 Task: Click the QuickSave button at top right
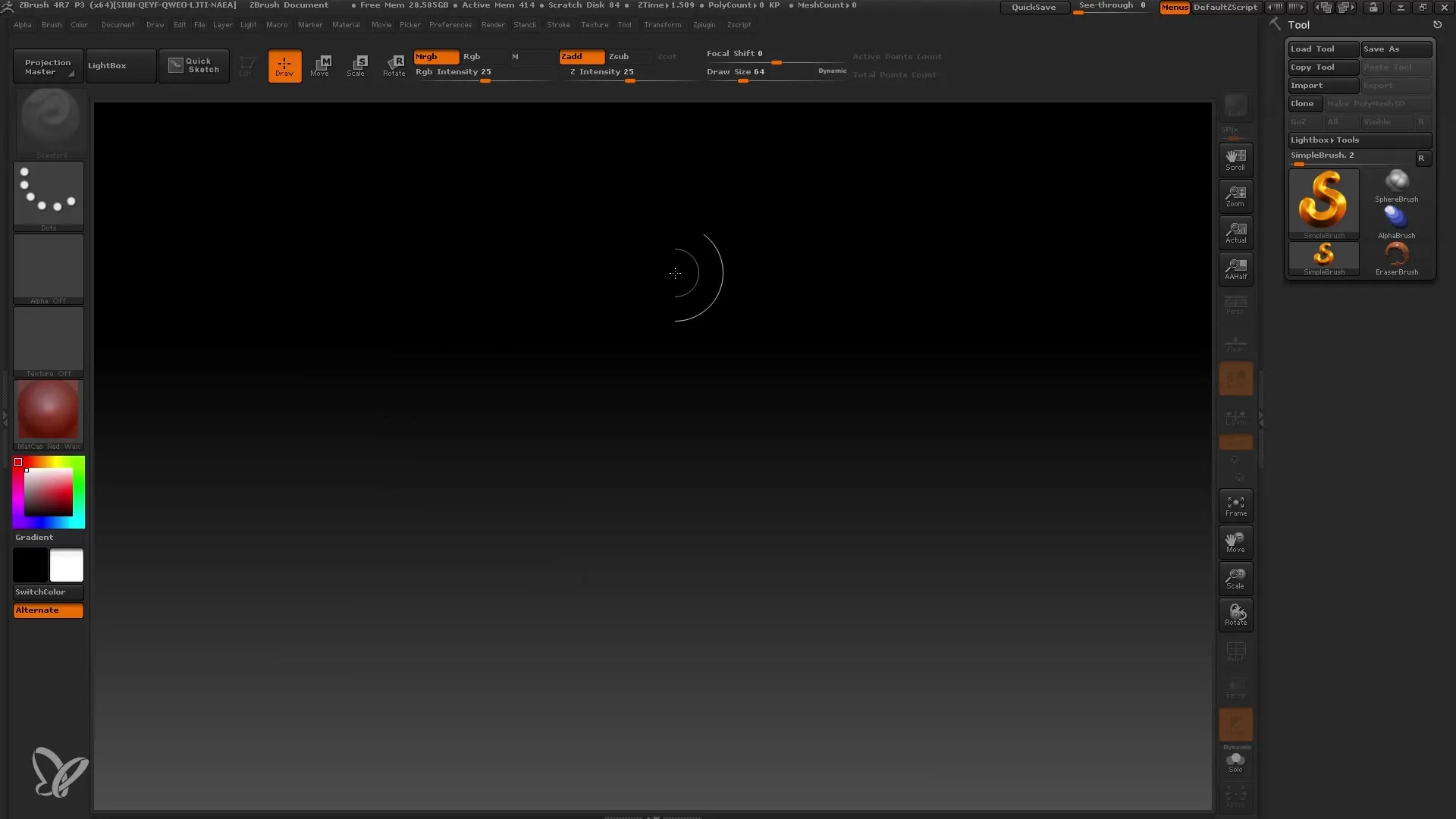1033,8
